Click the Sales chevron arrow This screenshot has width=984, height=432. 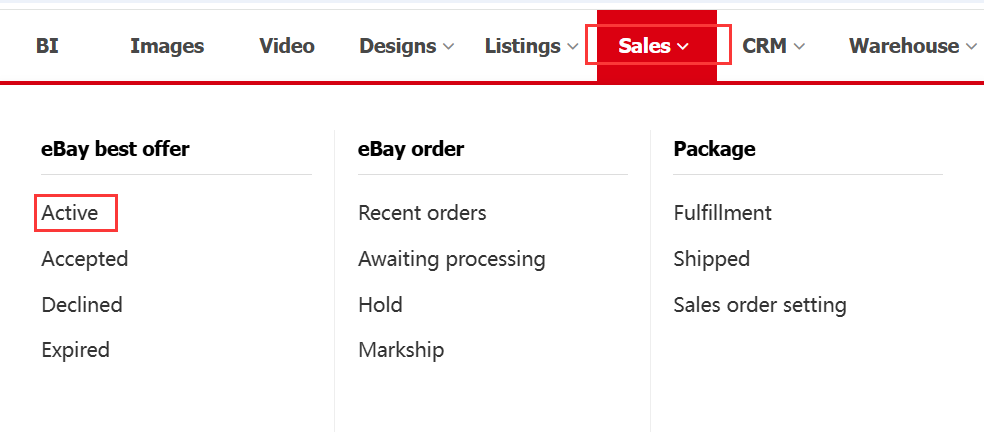[684, 47]
